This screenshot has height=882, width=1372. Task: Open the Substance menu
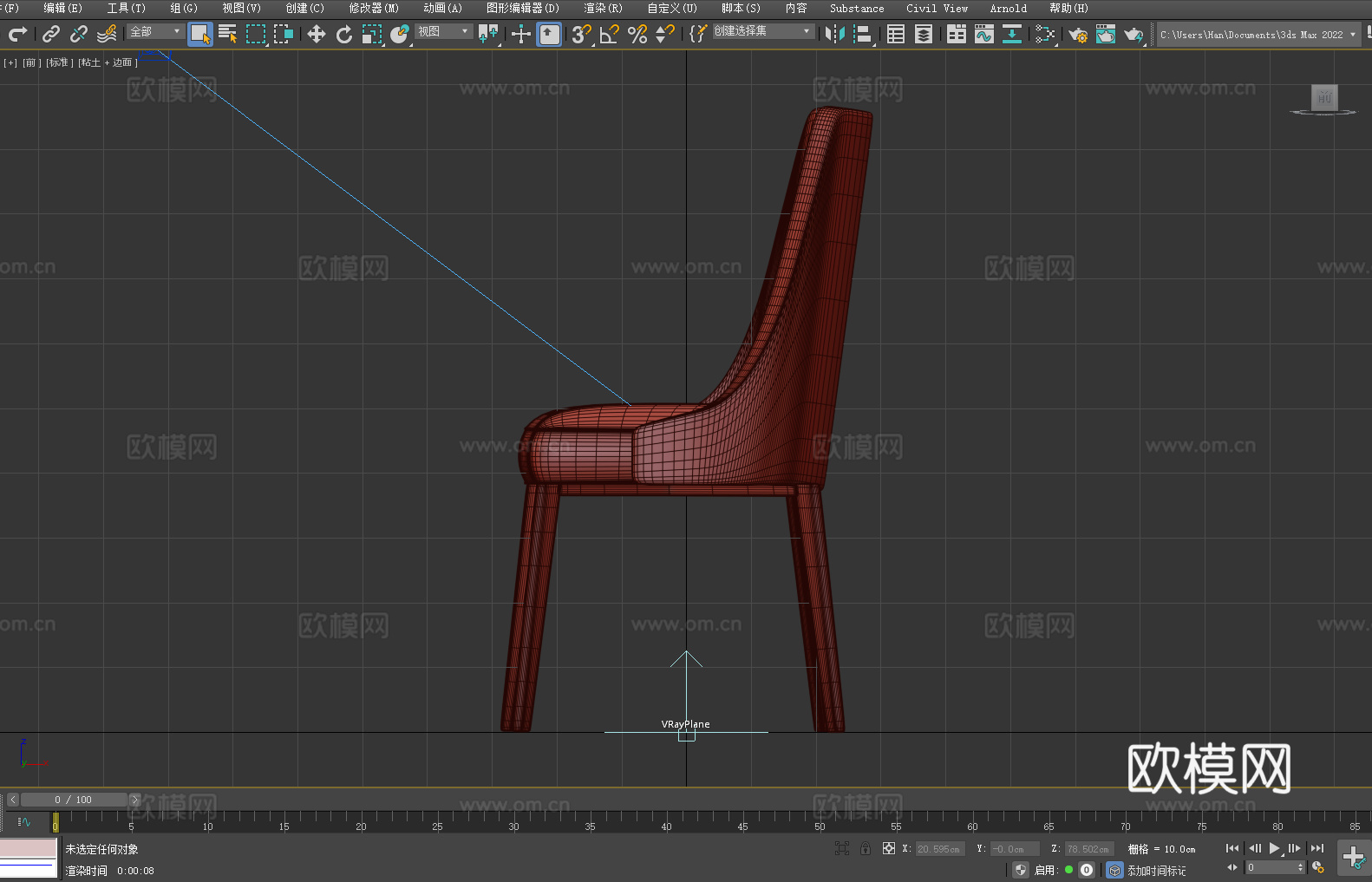[x=857, y=8]
